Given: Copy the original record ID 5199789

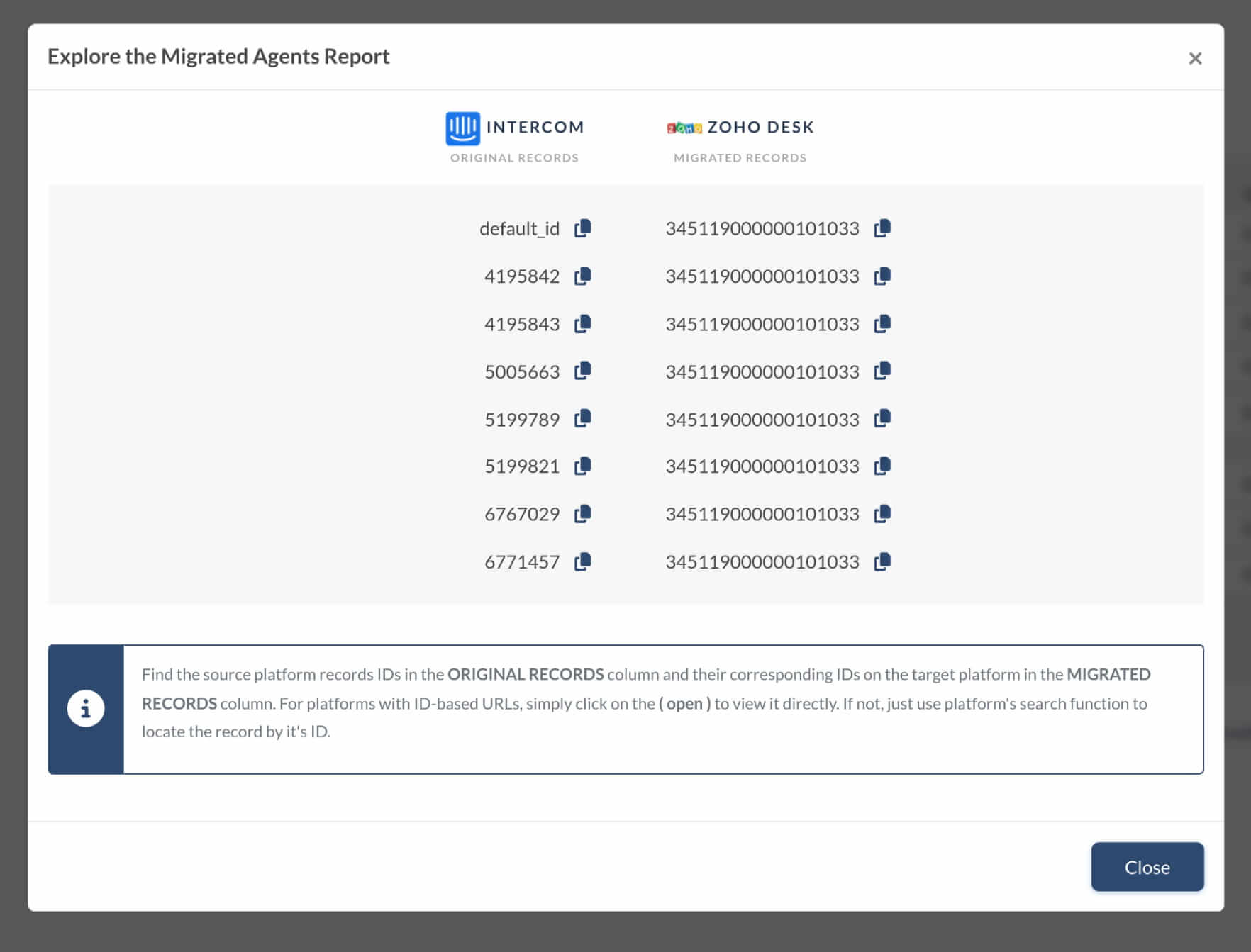Looking at the screenshot, I should click(582, 419).
